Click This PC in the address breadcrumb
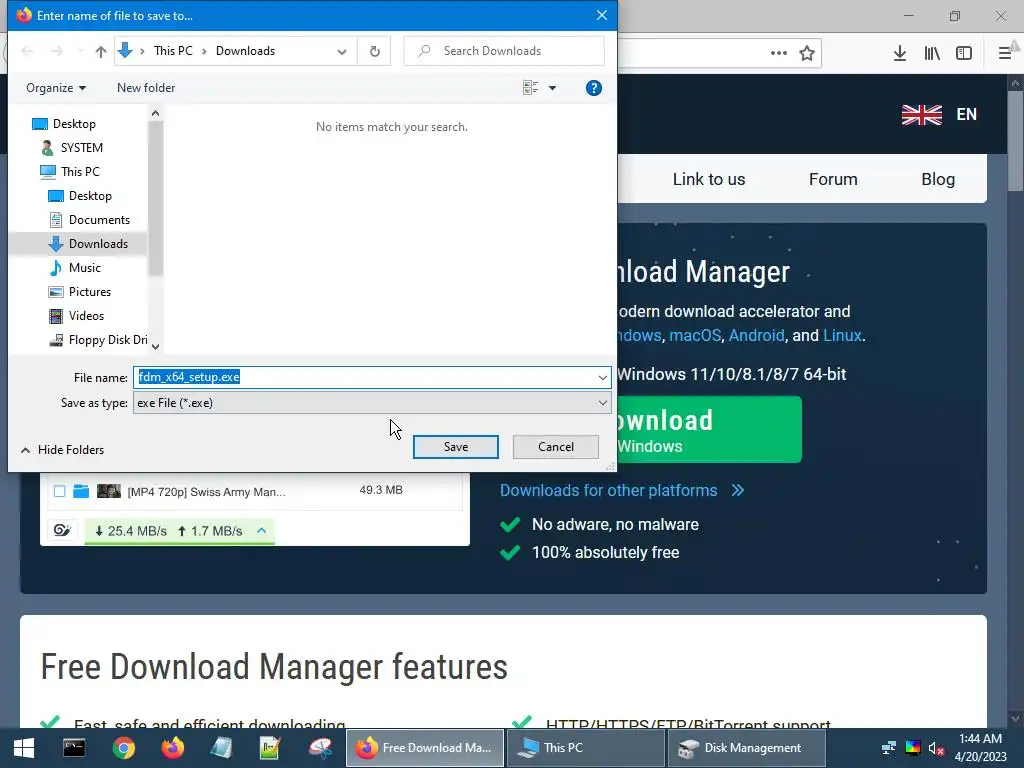Viewport: 1024px width, 768px height. 173,51
